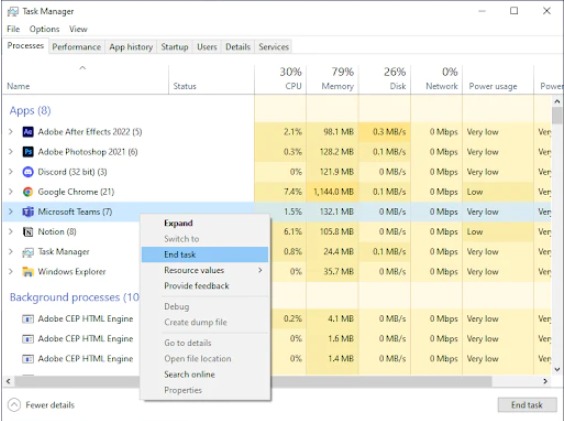Open the Resource values submenu arrow
Screen dimensions: 564x421
[x=260, y=270]
